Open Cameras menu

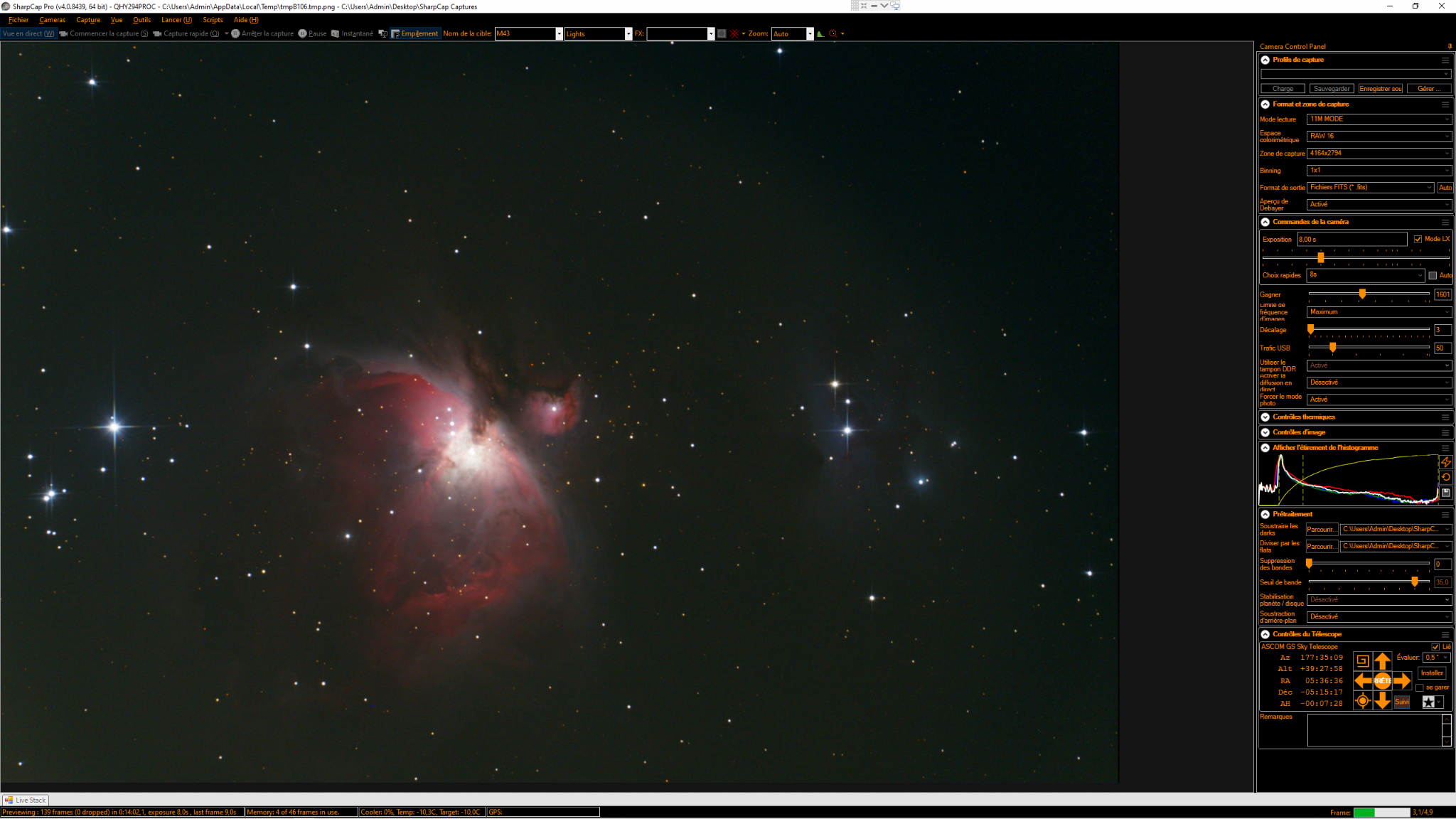pyautogui.click(x=52, y=20)
